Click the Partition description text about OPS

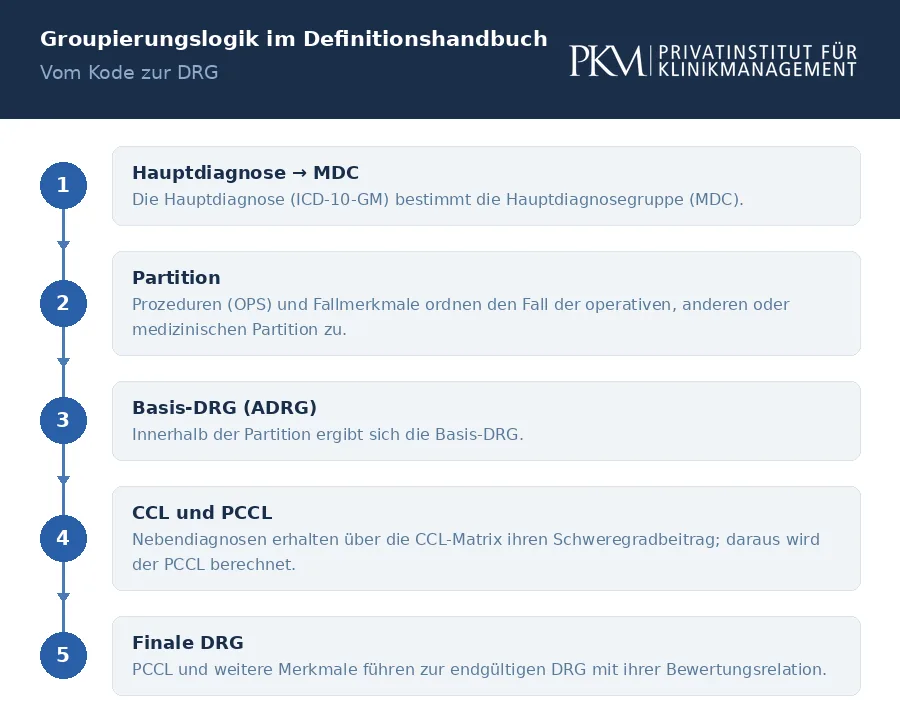tap(461, 317)
